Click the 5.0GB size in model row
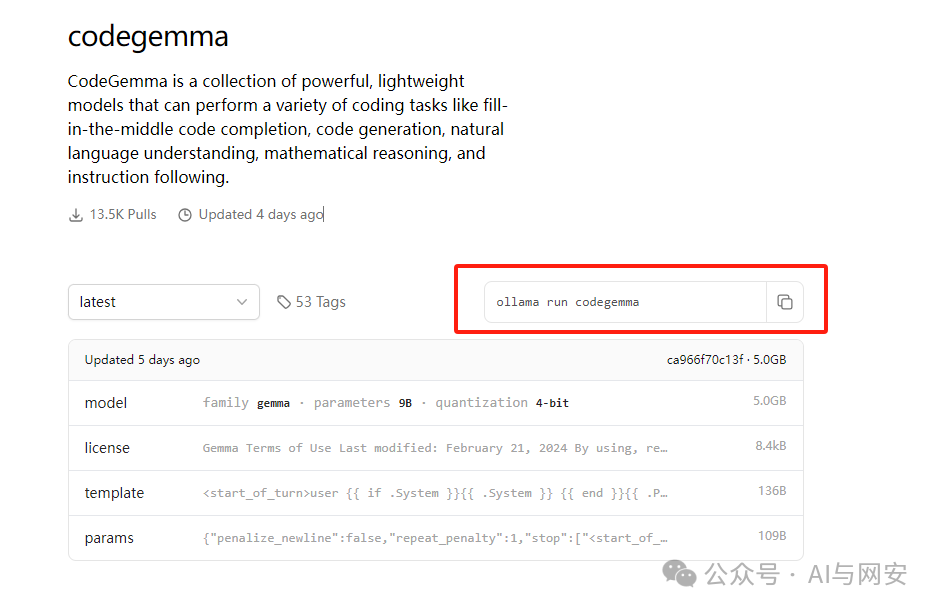This screenshot has height=611, width=937. (770, 401)
